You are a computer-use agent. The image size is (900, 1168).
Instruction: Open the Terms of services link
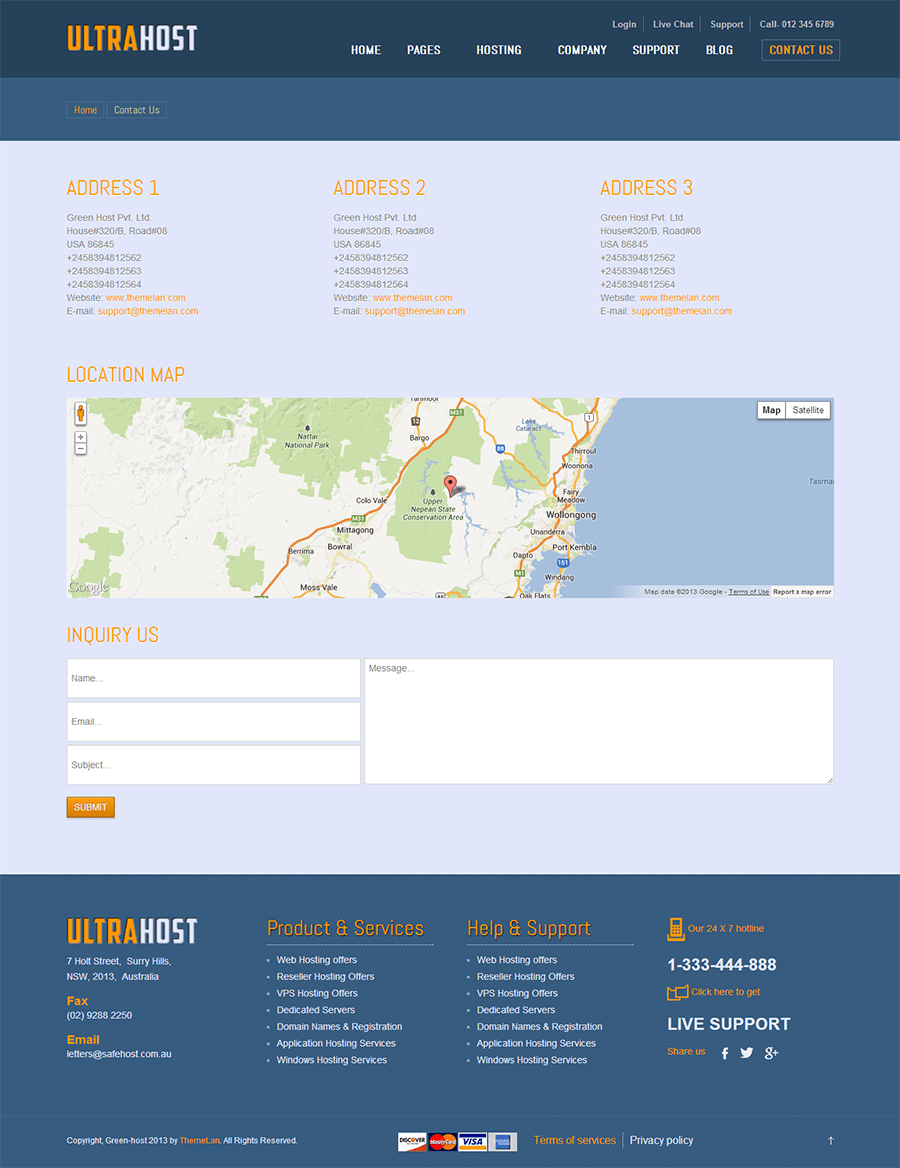(574, 1140)
